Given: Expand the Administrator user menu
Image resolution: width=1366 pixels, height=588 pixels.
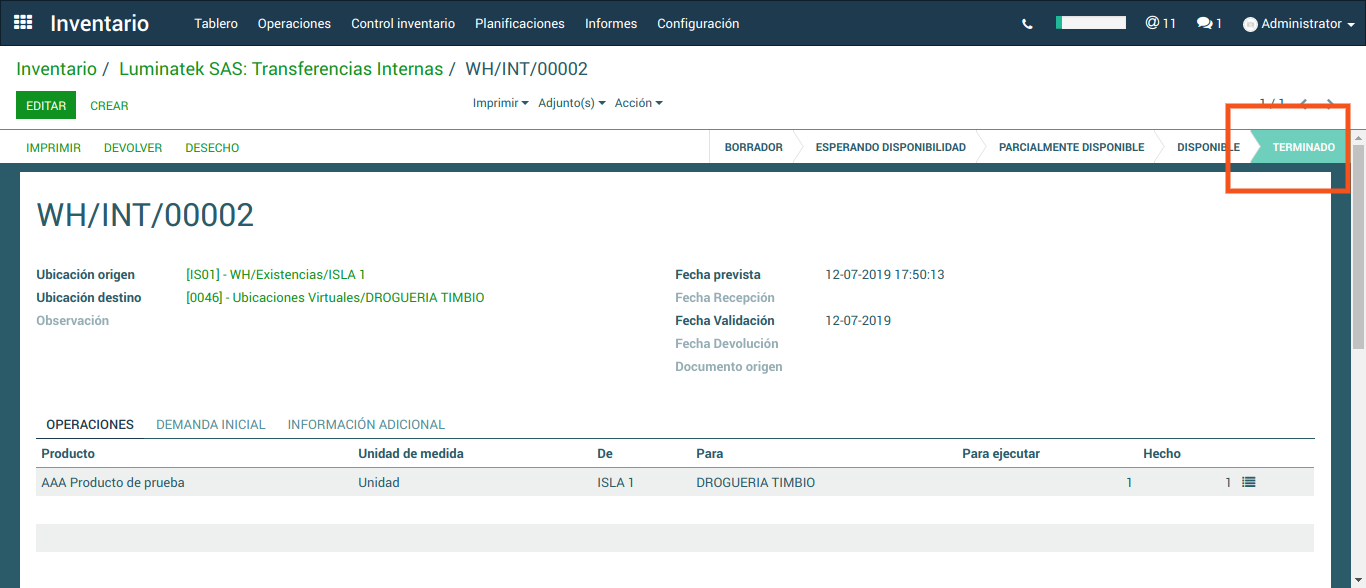Looking at the screenshot, I should tap(1298, 24).
